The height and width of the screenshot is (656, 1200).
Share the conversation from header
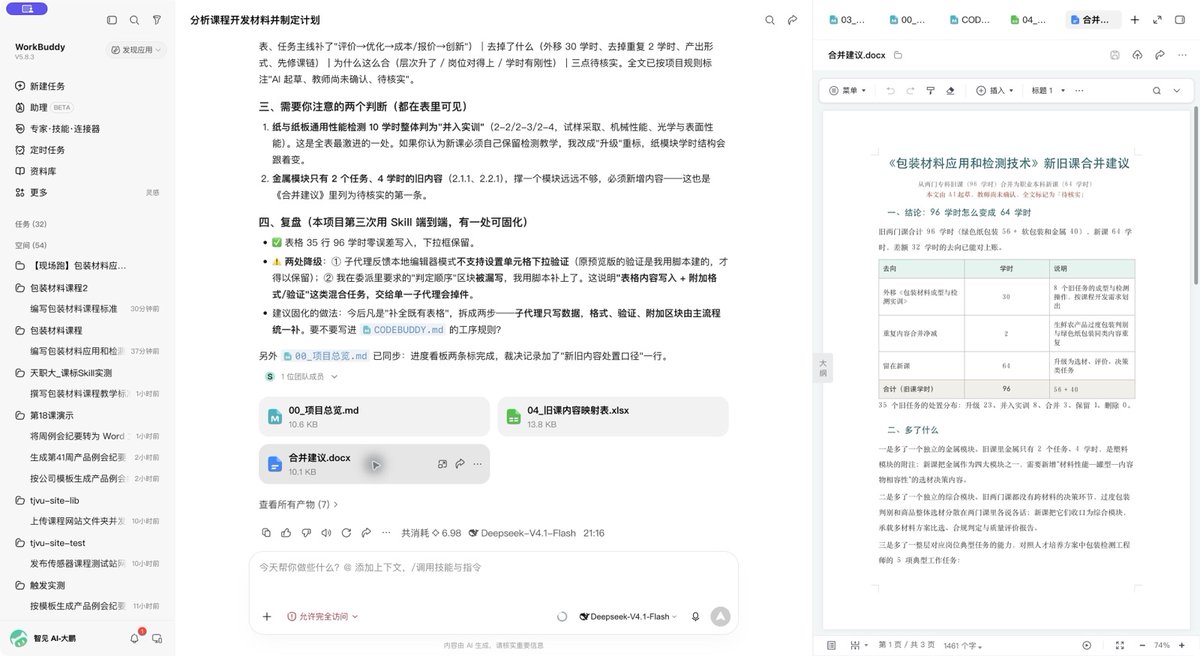pos(793,20)
